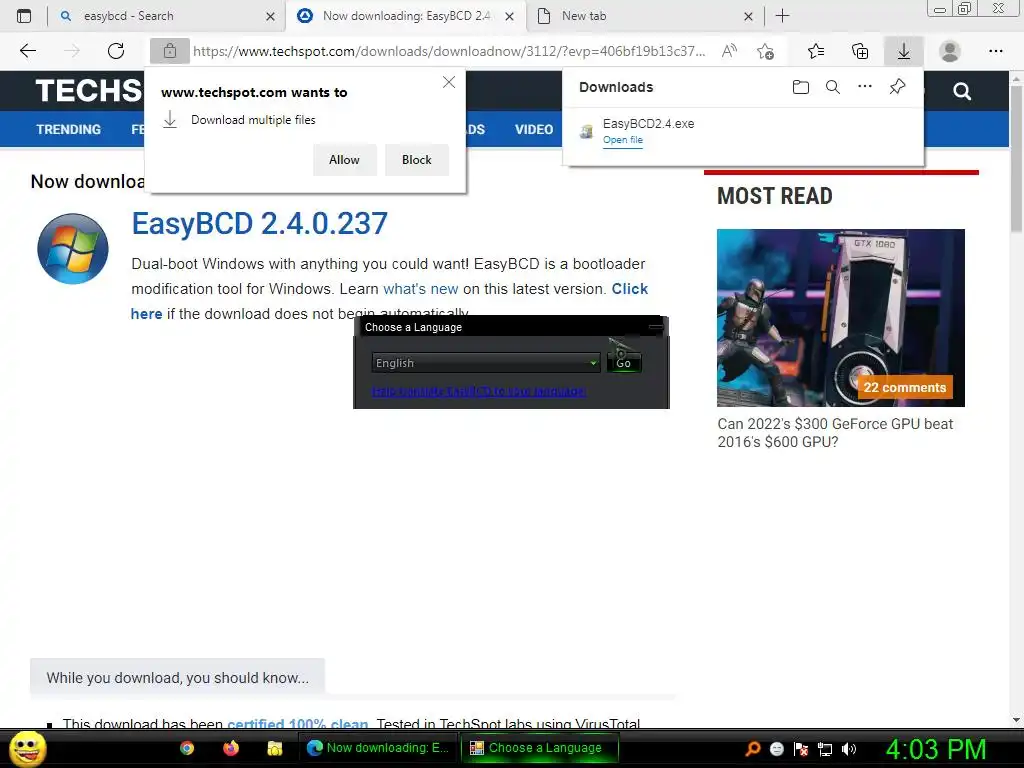
Task: Click the TechSpot logo
Action: click(88, 91)
